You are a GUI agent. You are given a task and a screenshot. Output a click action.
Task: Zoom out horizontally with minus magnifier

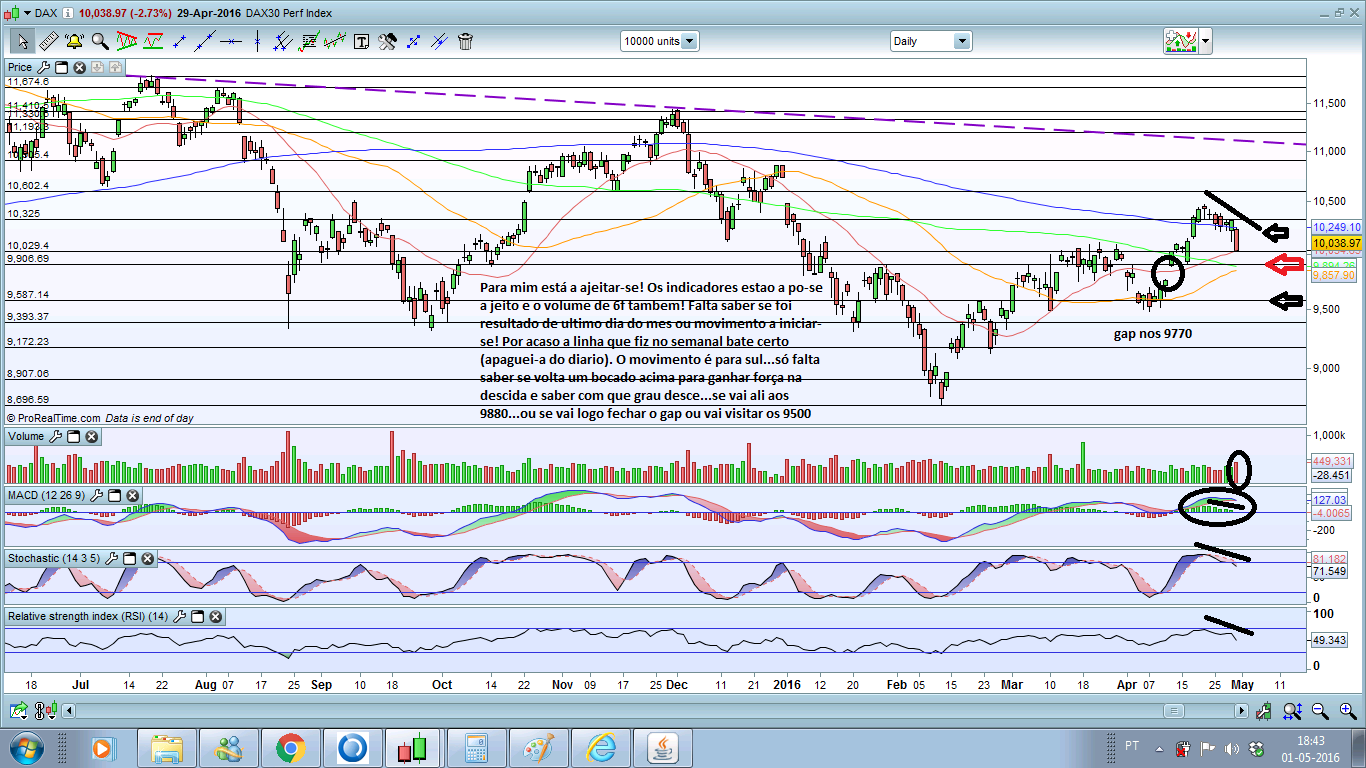coord(1320,711)
